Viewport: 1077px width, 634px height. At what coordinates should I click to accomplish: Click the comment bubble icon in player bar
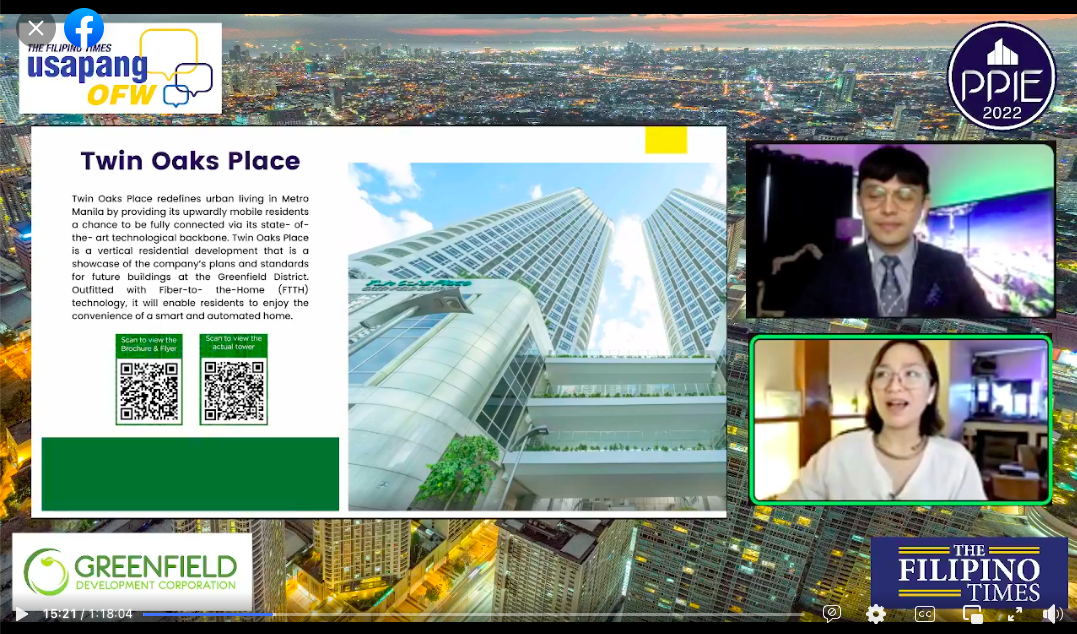831,613
